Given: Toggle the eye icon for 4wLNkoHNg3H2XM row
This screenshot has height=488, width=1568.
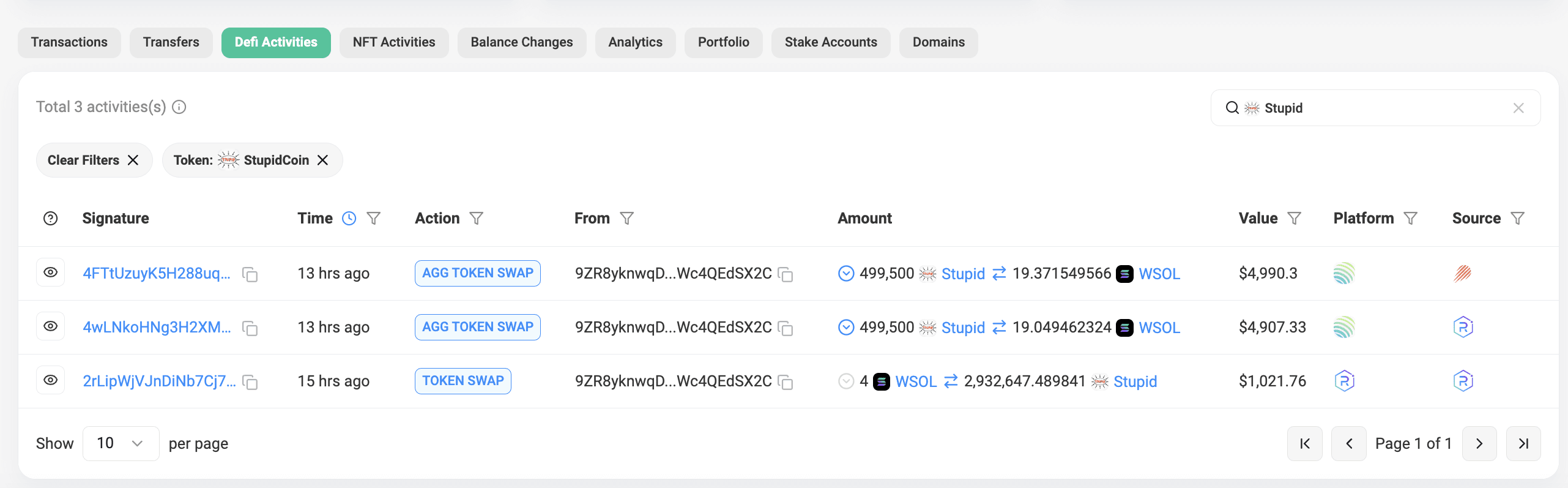Looking at the screenshot, I should point(51,326).
